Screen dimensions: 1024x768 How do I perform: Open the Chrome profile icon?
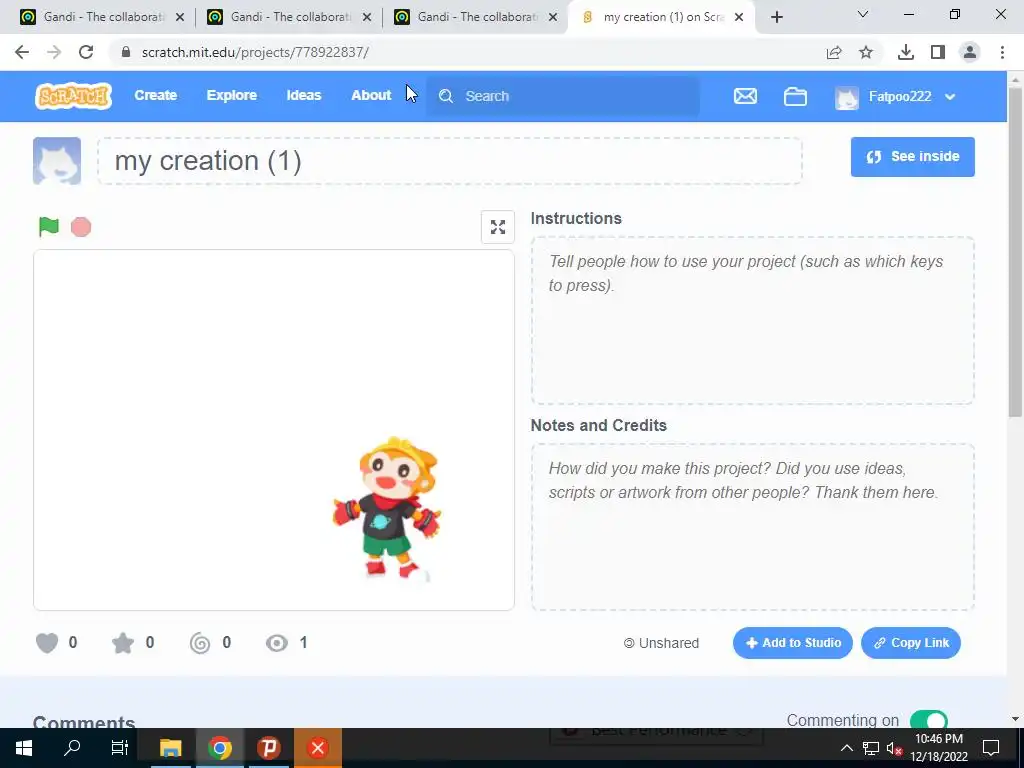tap(970, 52)
